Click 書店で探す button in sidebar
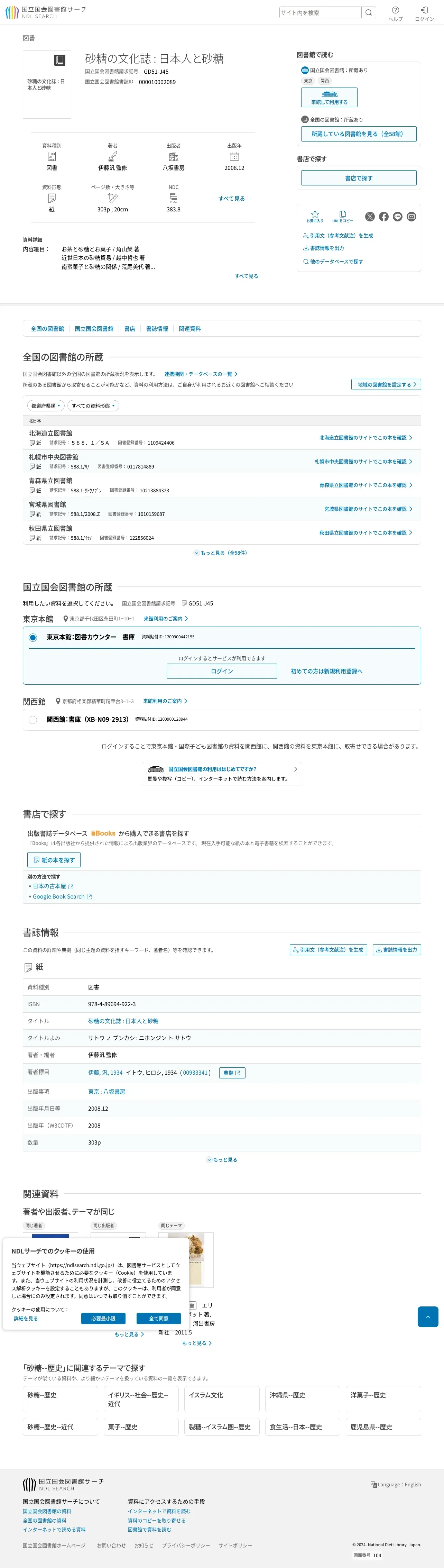This screenshot has height=1568, width=444. pos(359,178)
